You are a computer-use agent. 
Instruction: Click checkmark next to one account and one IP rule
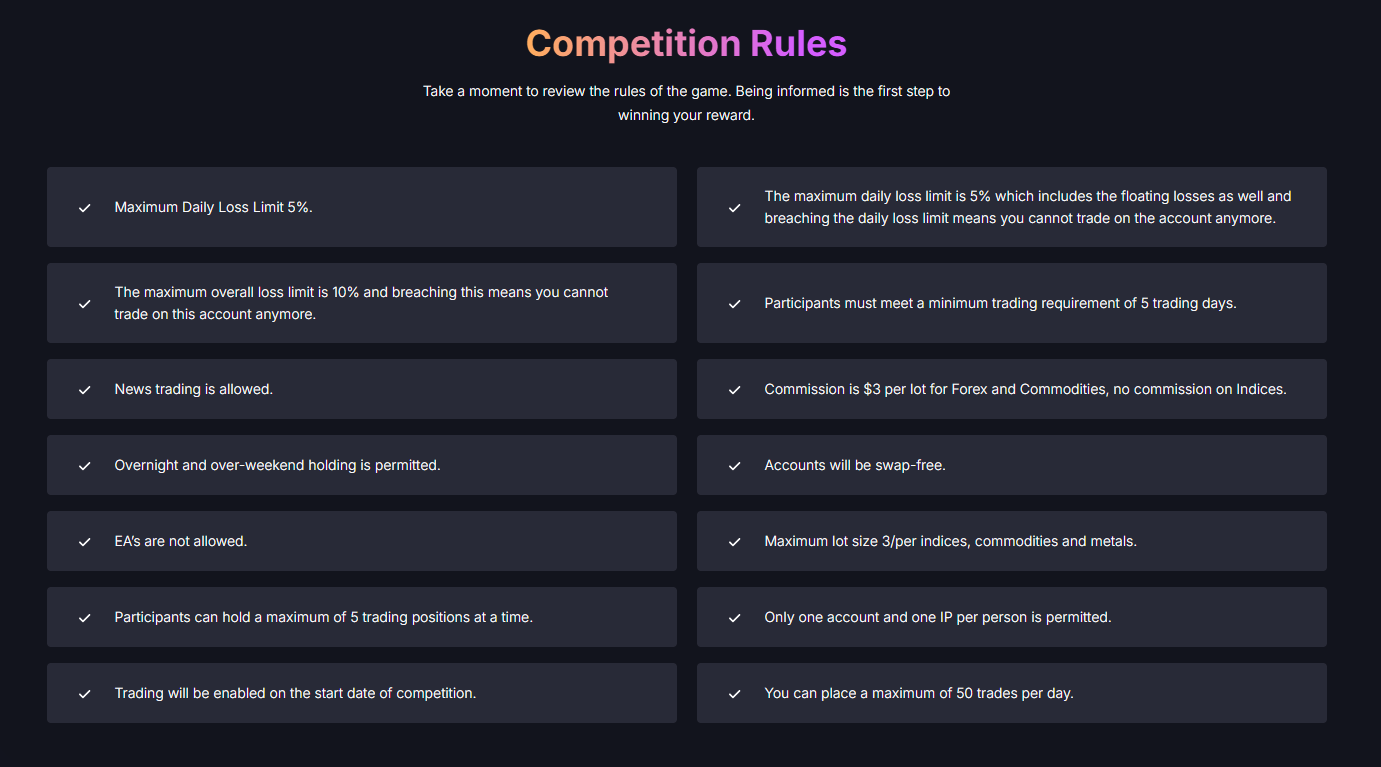735,618
